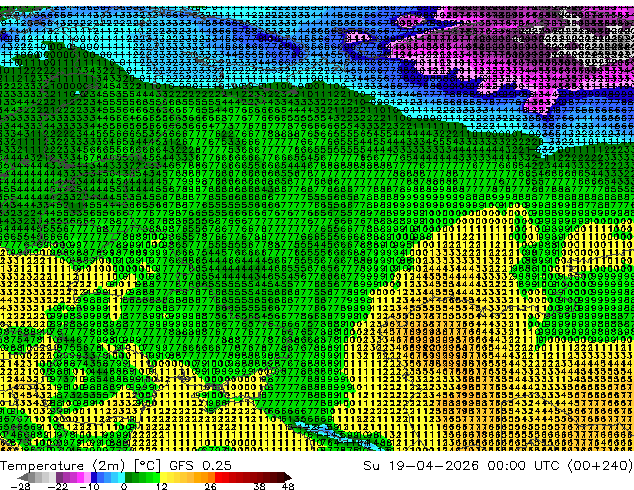Click the '38' legend value

260,486
